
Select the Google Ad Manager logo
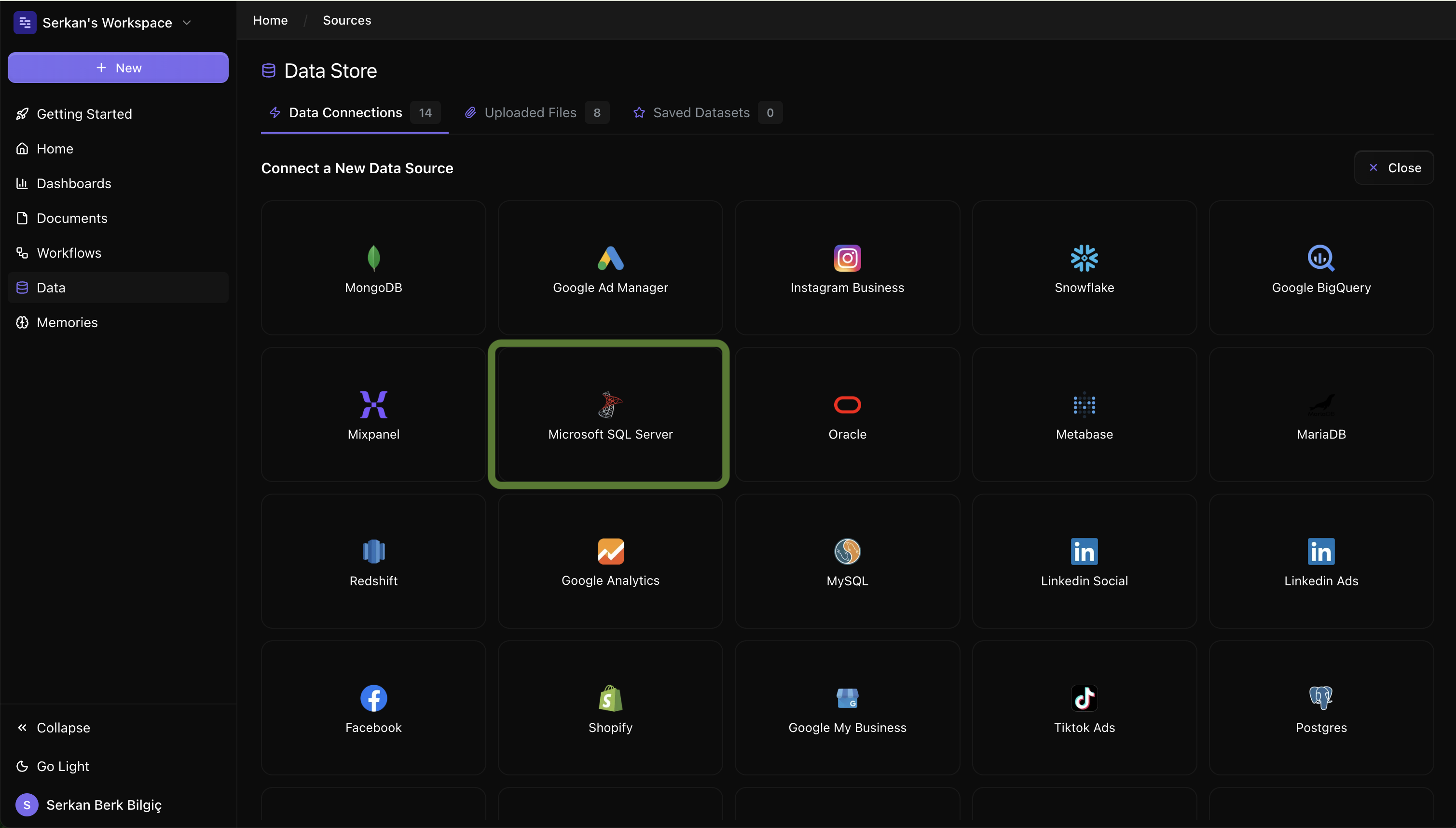[611, 258]
